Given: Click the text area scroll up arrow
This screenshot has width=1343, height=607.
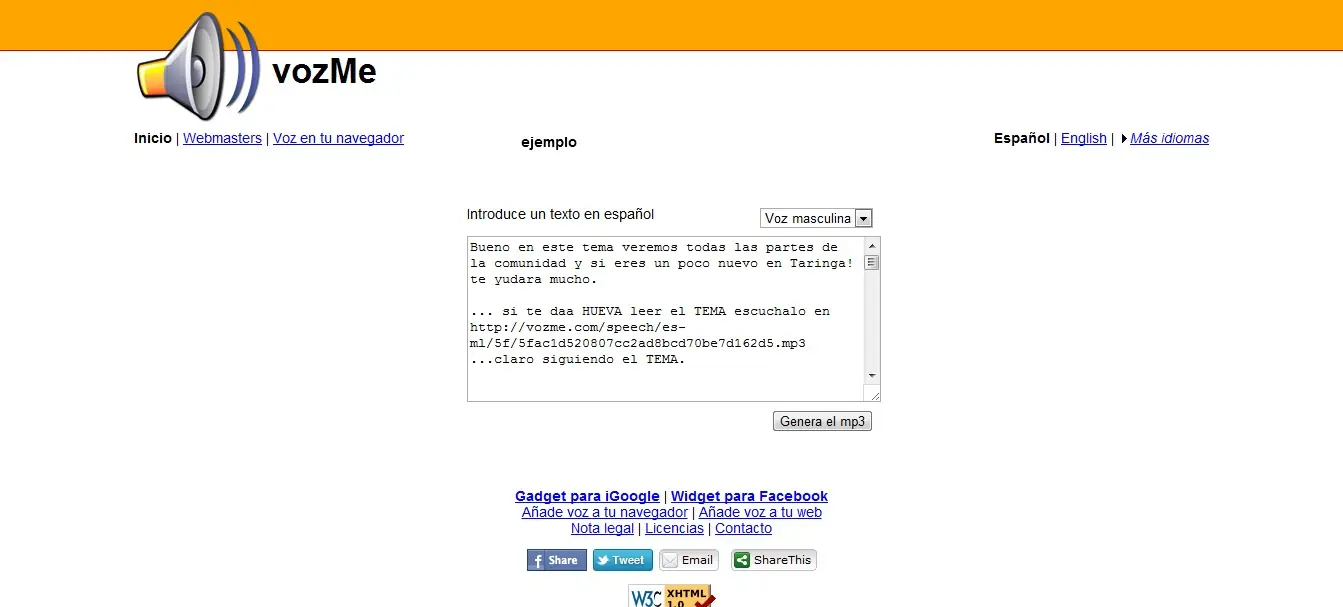Looking at the screenshot, I should point(872,246).
